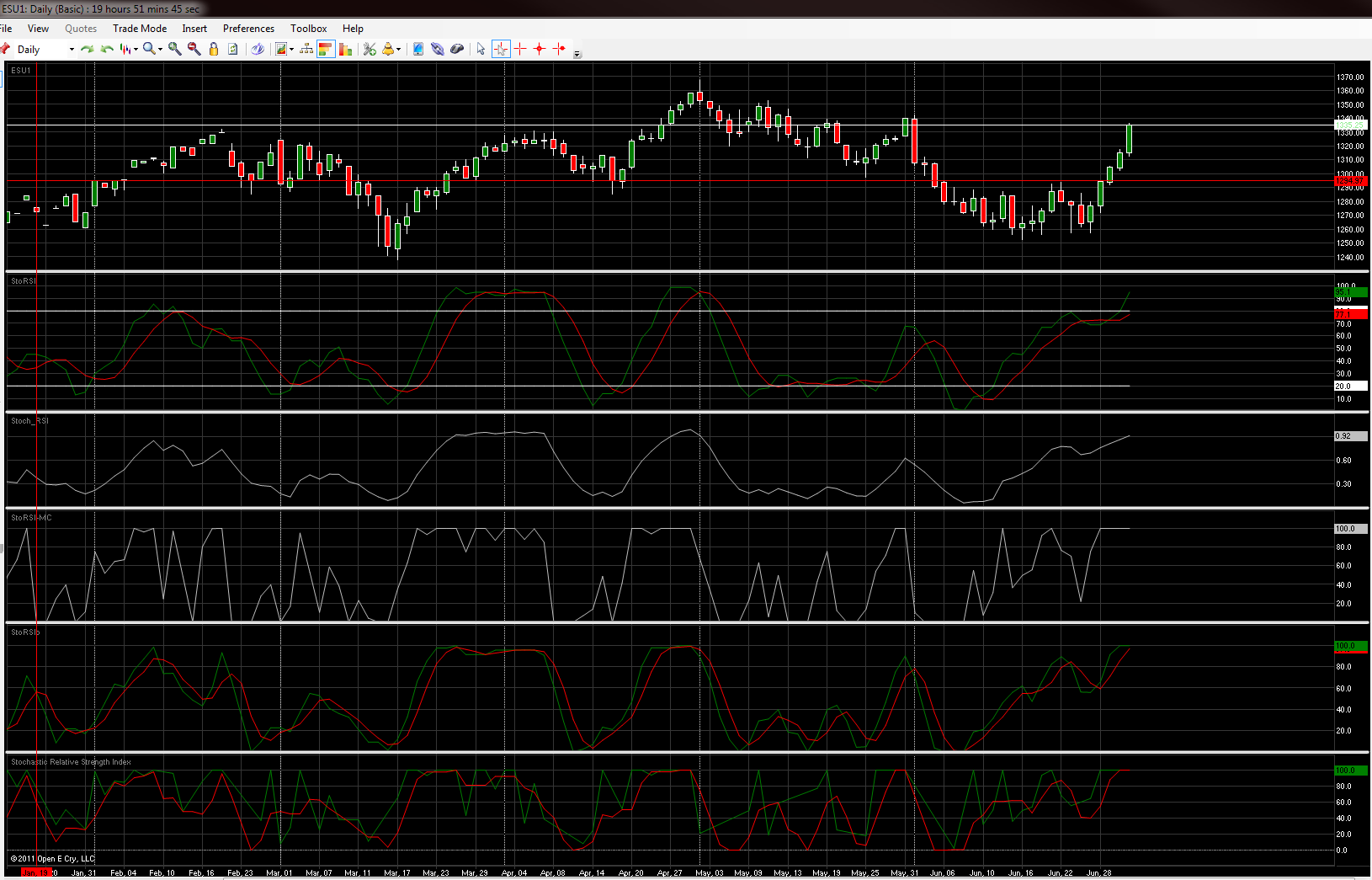This screenshot has height=880, width=1372.
Task: Click the chain link icon
Action: (437, 50)
